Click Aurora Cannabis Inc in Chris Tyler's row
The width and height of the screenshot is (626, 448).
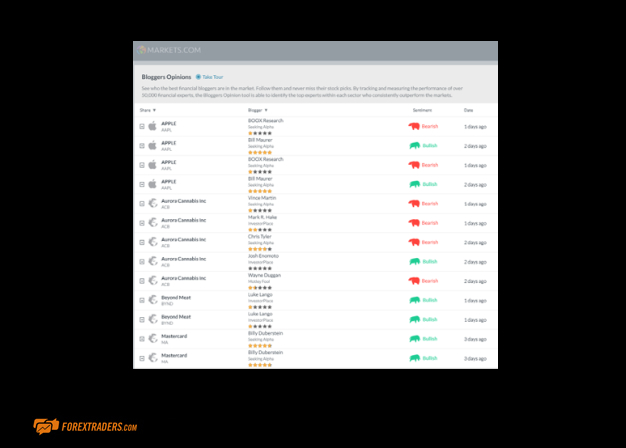[x=184, y=240]
